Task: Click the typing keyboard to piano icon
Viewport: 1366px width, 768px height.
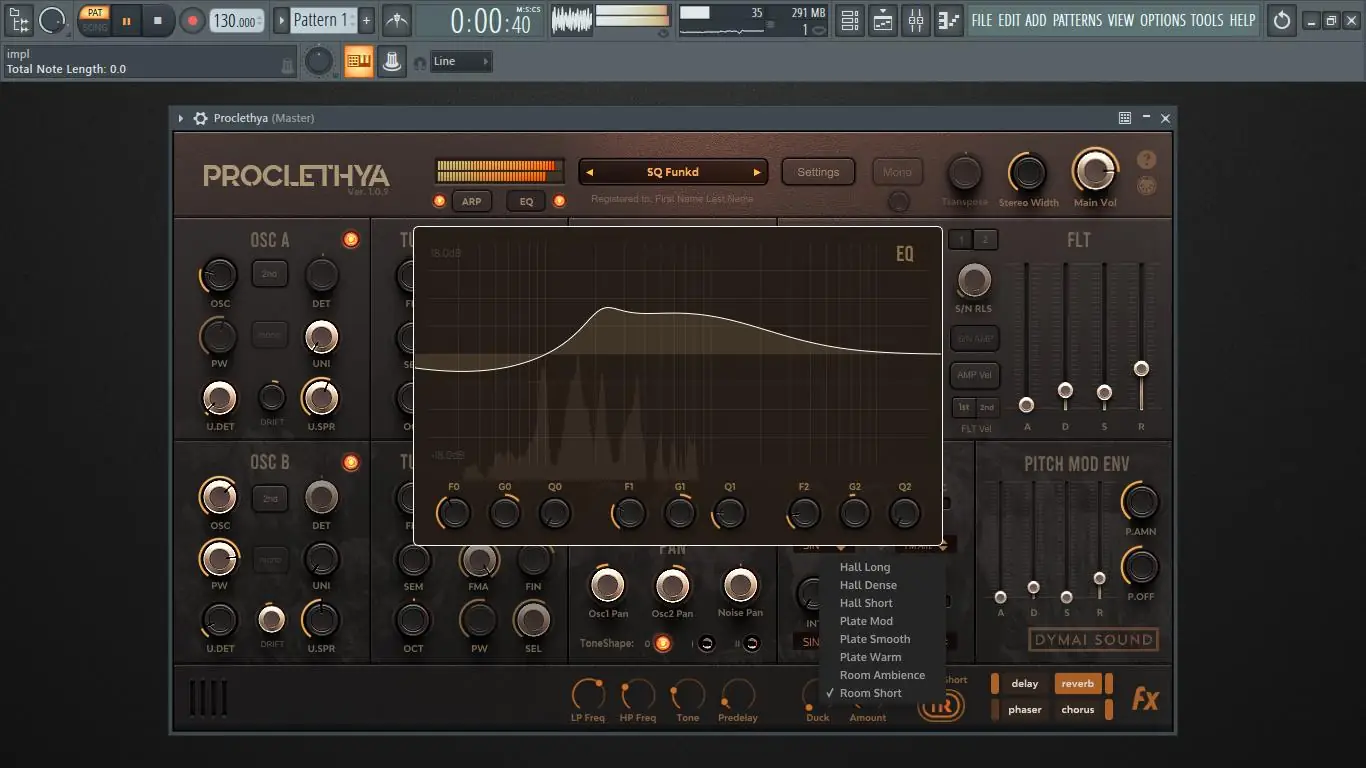Action: pyautogui.click(x=359, y=62)
